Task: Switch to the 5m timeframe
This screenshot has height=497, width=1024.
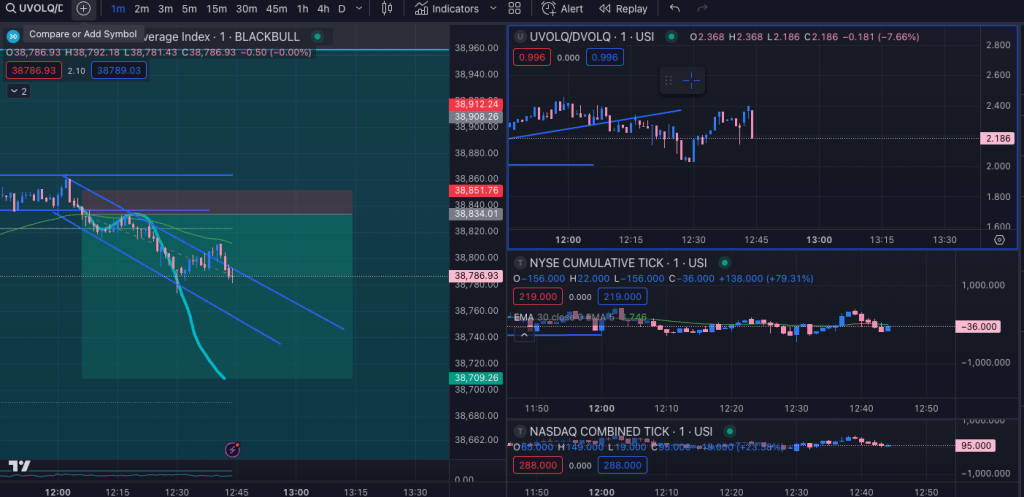Action: pos(189,8)
